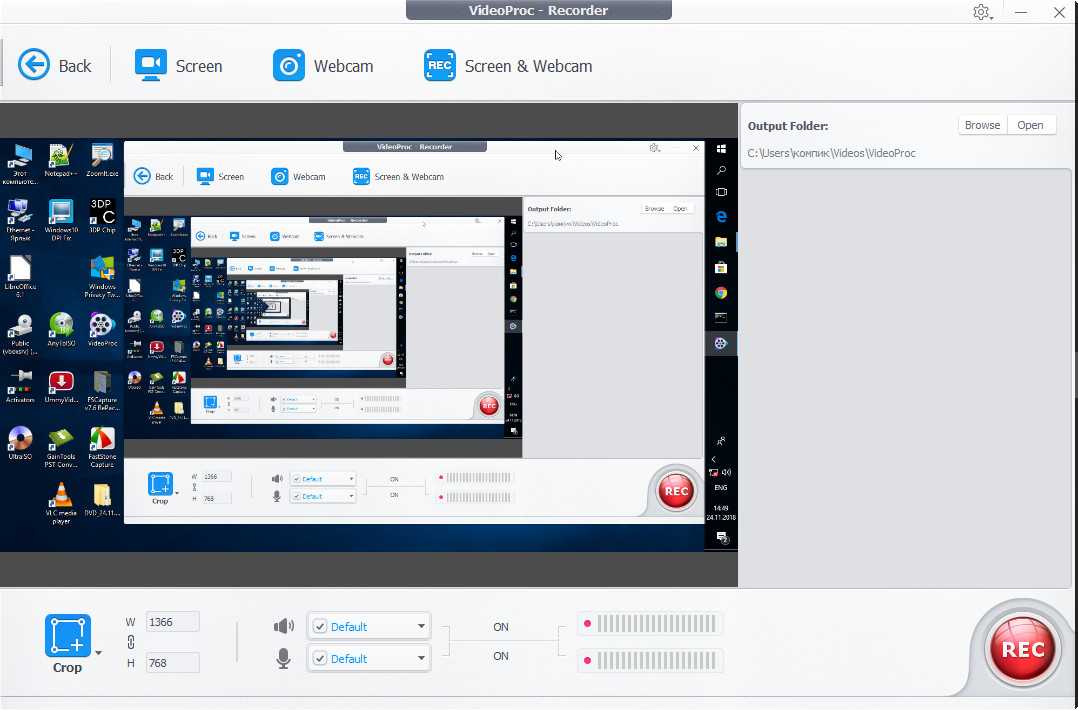This screenshot has width=1078, height=710.
Task: Start recording with the REC button
Action: tap(1022, 648)
